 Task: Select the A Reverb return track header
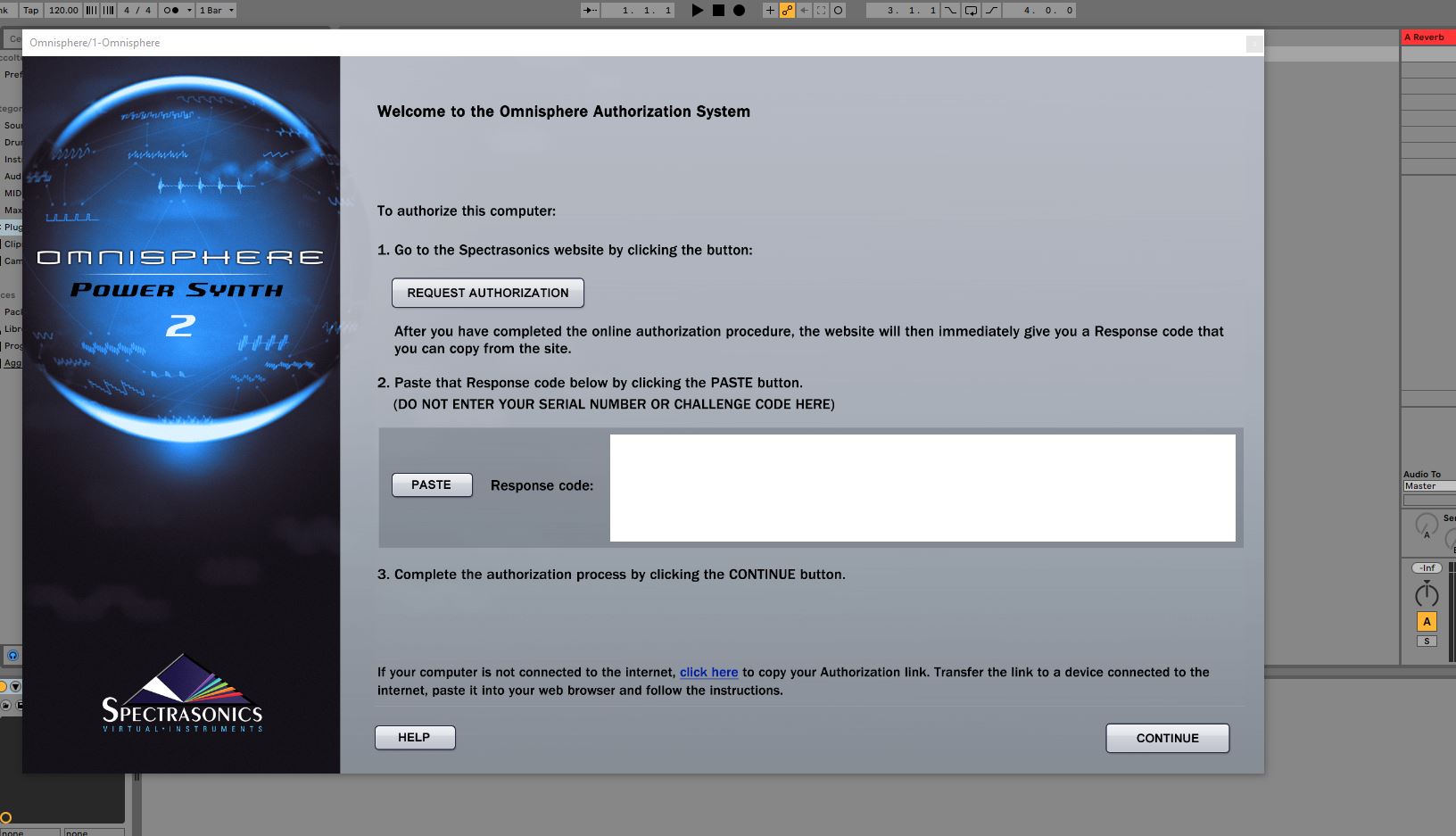1428,37
